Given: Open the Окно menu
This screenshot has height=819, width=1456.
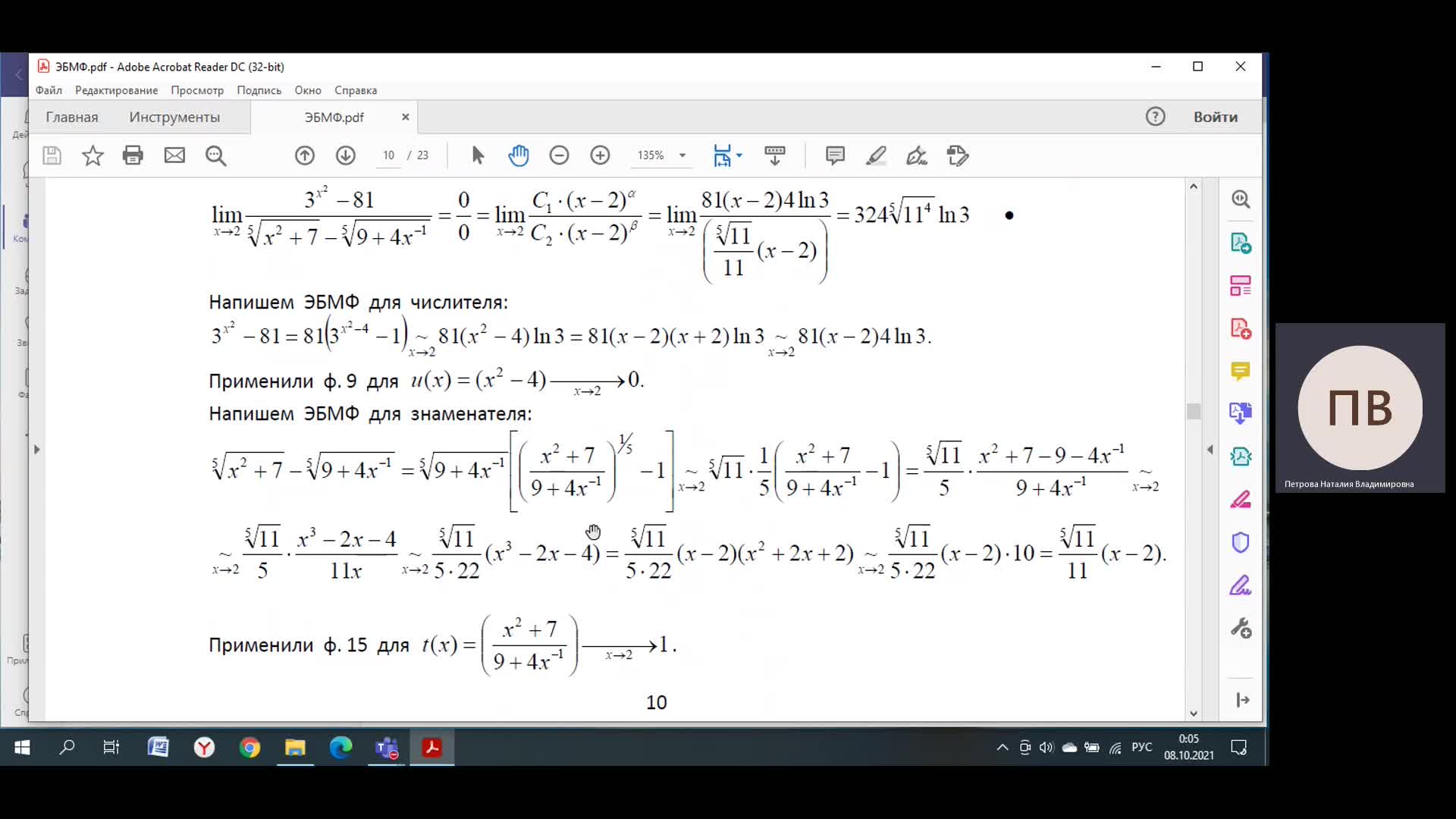Looking at the screenshot, I should pos(308,90).
